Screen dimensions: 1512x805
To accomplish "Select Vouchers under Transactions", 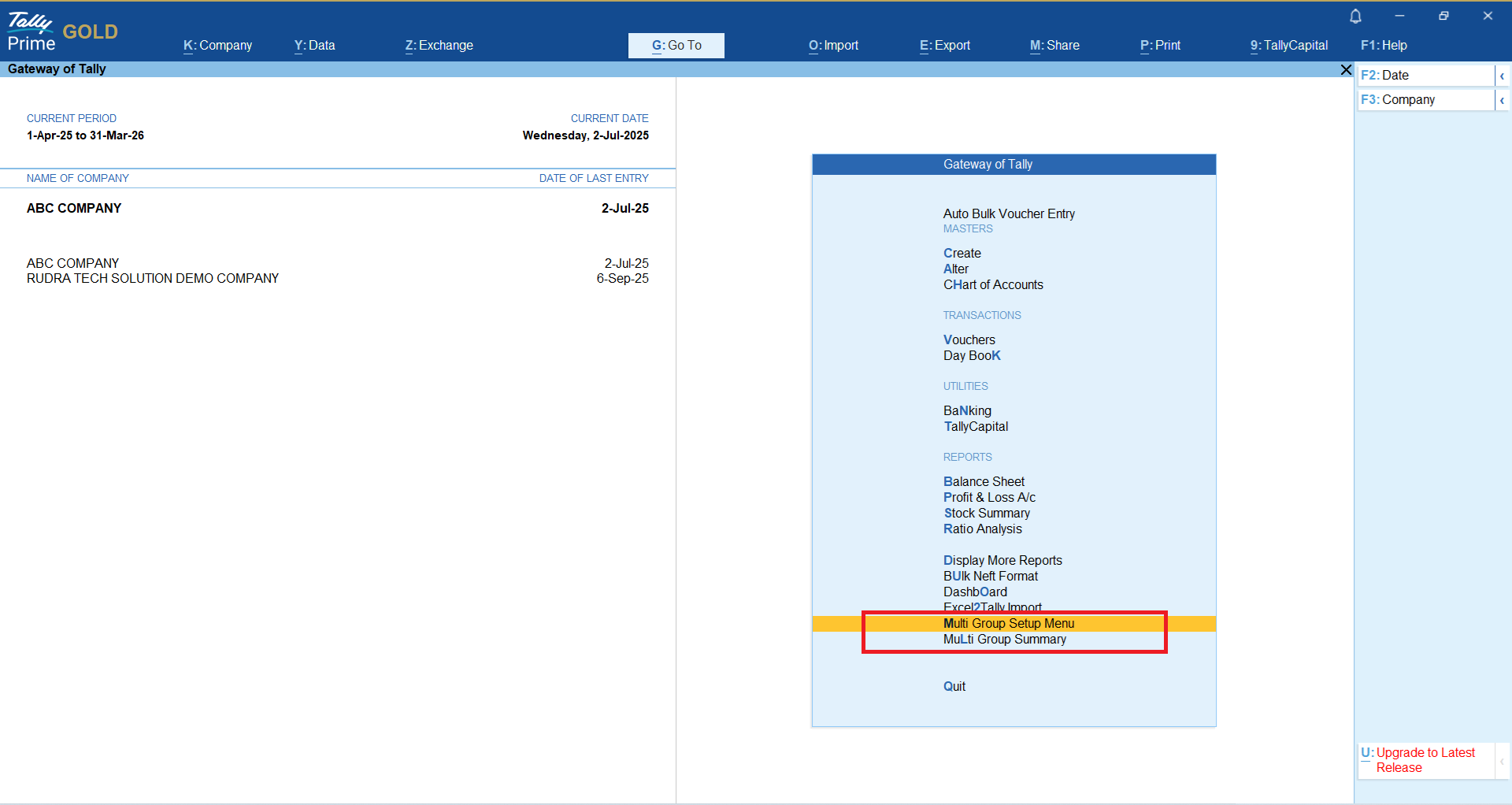I will (x=969, y=340).
